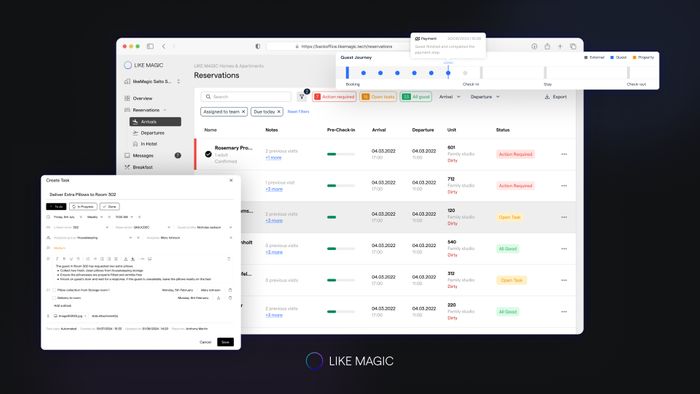Toggle the Open tasks filter chip
This screenshot has height=394, width=700.
pyautogui.click(x=378, y=96)
